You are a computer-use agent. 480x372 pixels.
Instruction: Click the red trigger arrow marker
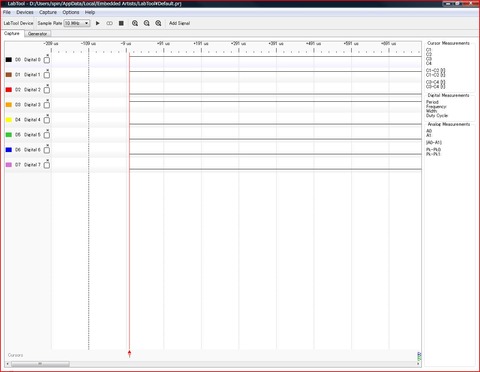coord(129,354)
